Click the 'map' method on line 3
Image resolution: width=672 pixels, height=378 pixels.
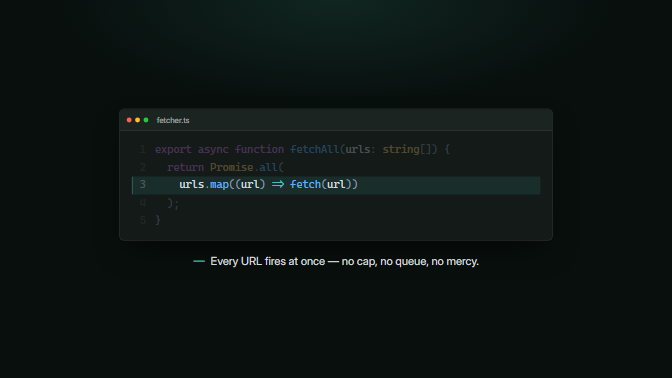pos(219,185)
